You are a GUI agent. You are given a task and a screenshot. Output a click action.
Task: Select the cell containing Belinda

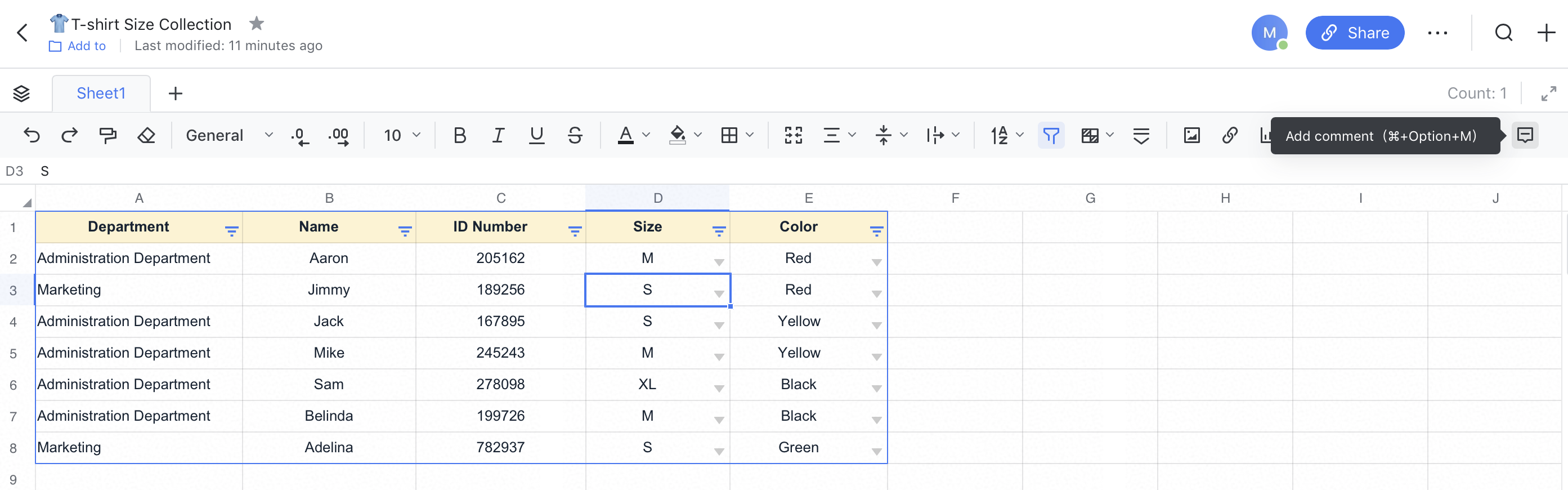(329, 416)
